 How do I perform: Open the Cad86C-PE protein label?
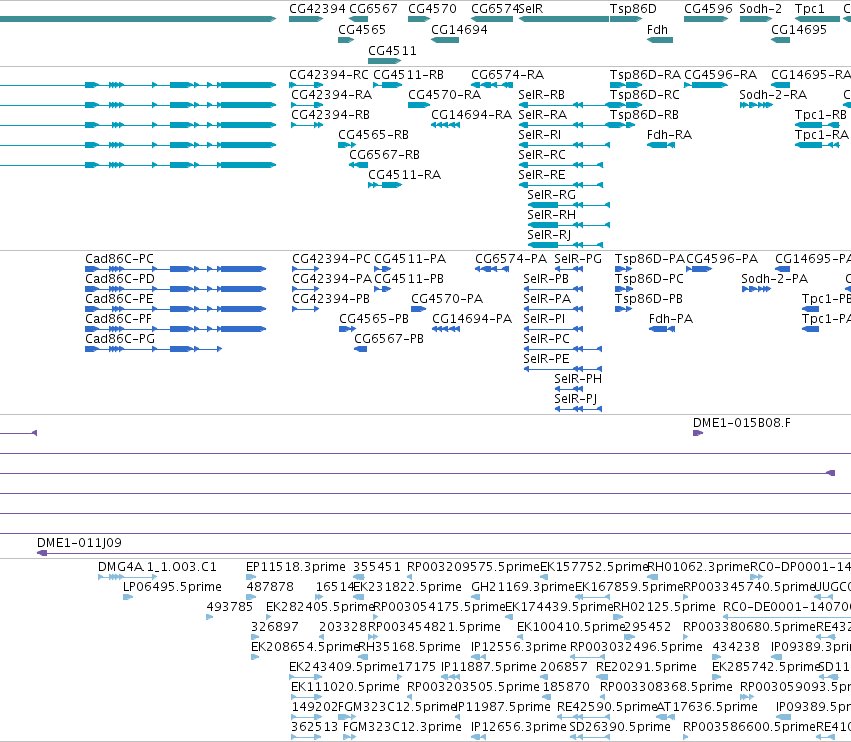(x=119, y=300)
